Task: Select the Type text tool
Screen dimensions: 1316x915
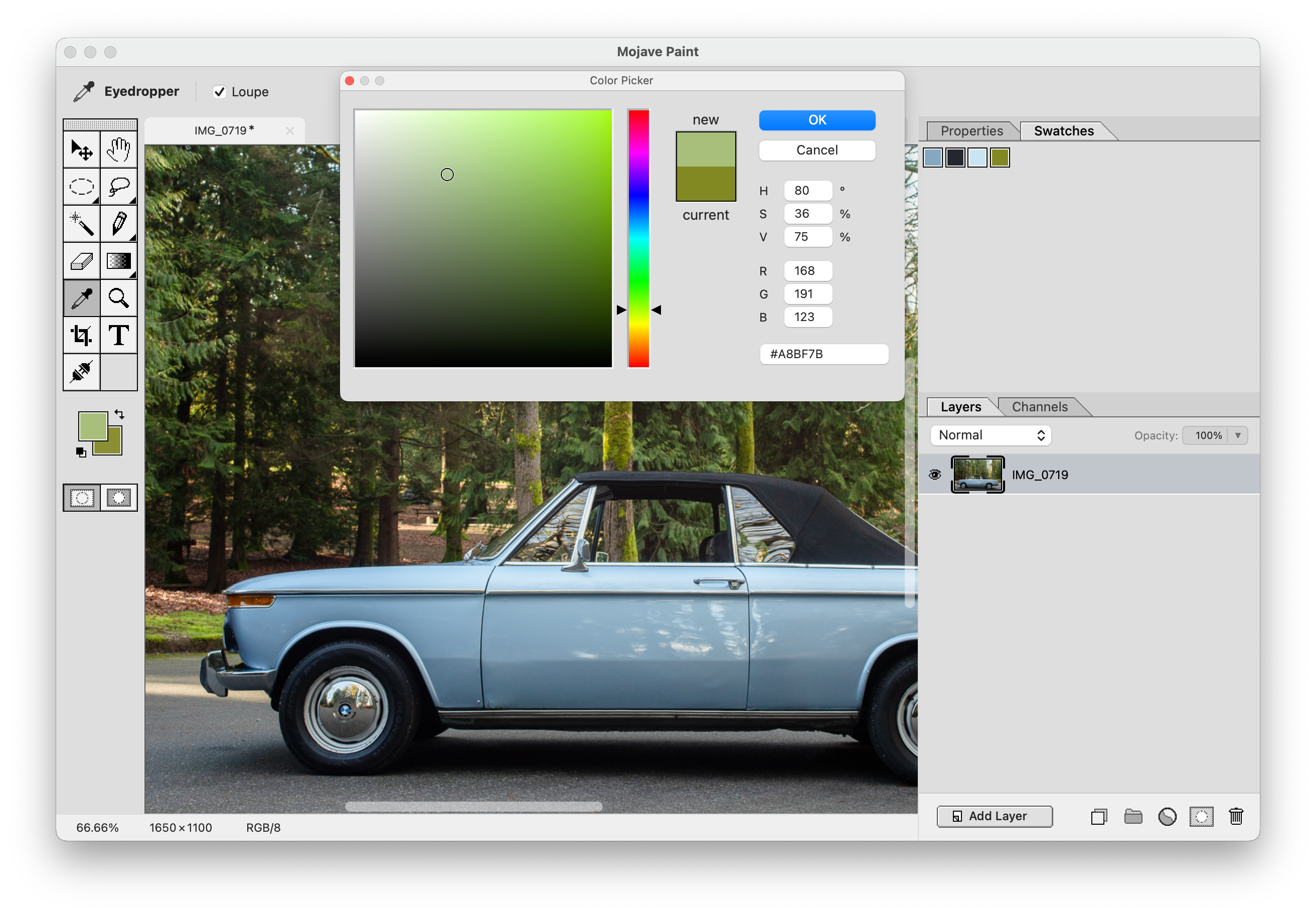Action: [x=119, y=336]
